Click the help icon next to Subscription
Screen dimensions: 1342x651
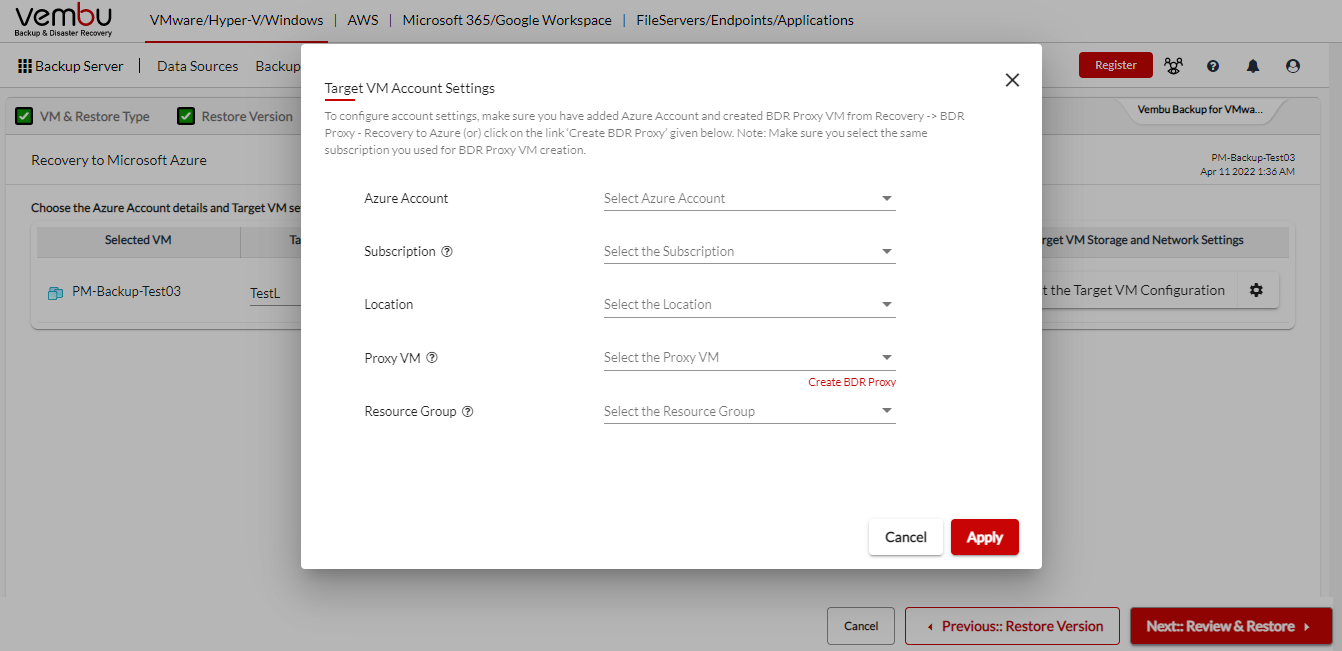(x=447, y=251)
